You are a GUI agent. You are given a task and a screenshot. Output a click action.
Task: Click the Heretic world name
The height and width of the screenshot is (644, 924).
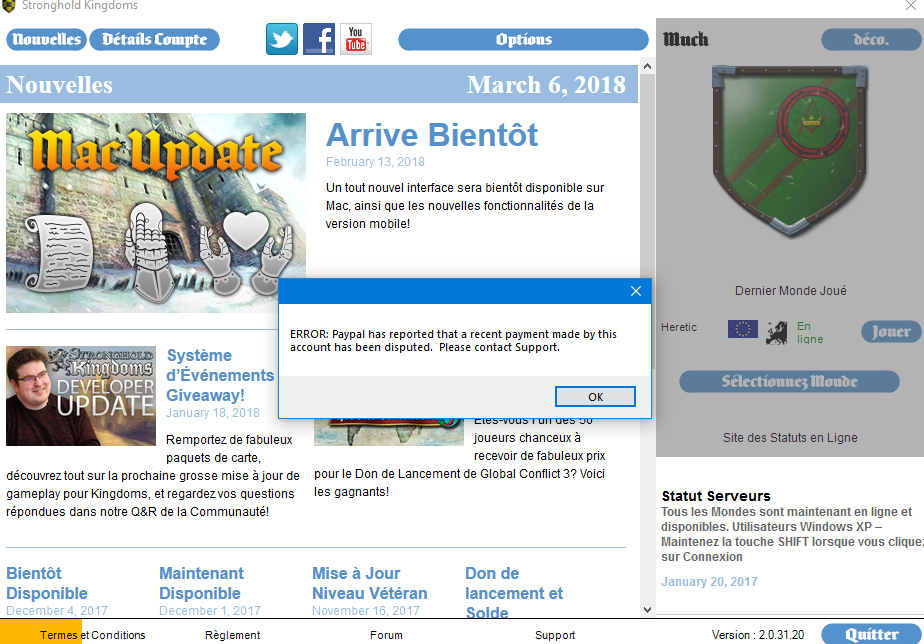click(679, 327)
